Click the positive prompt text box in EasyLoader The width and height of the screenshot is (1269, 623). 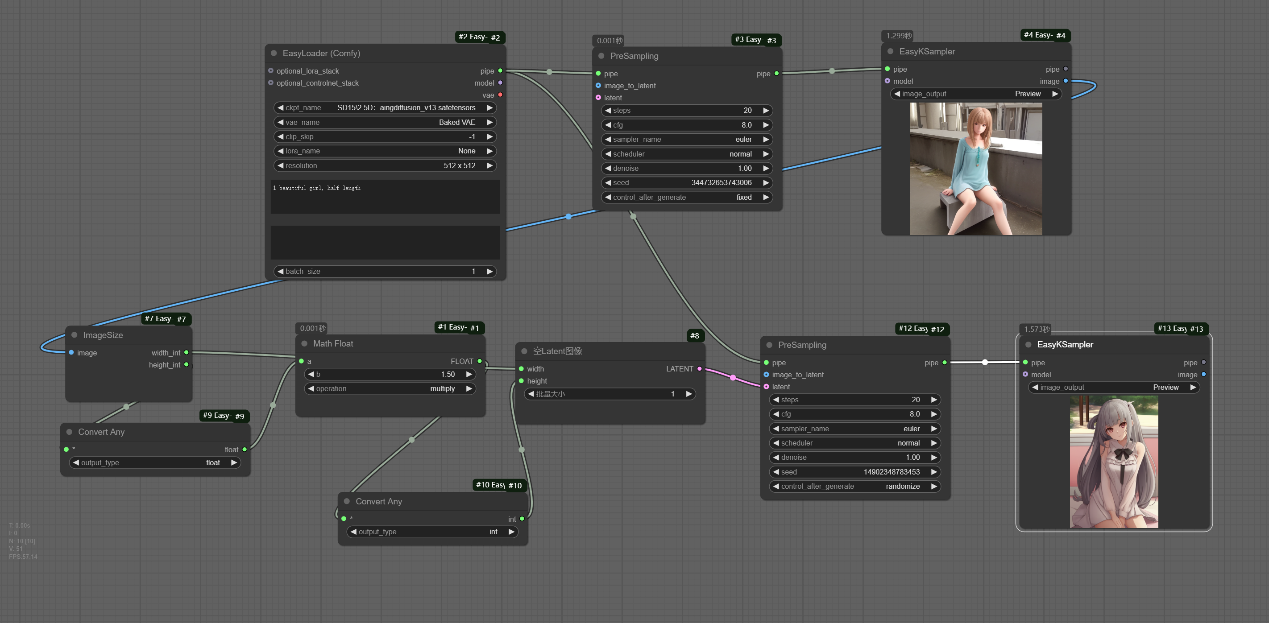click(385, 197)
